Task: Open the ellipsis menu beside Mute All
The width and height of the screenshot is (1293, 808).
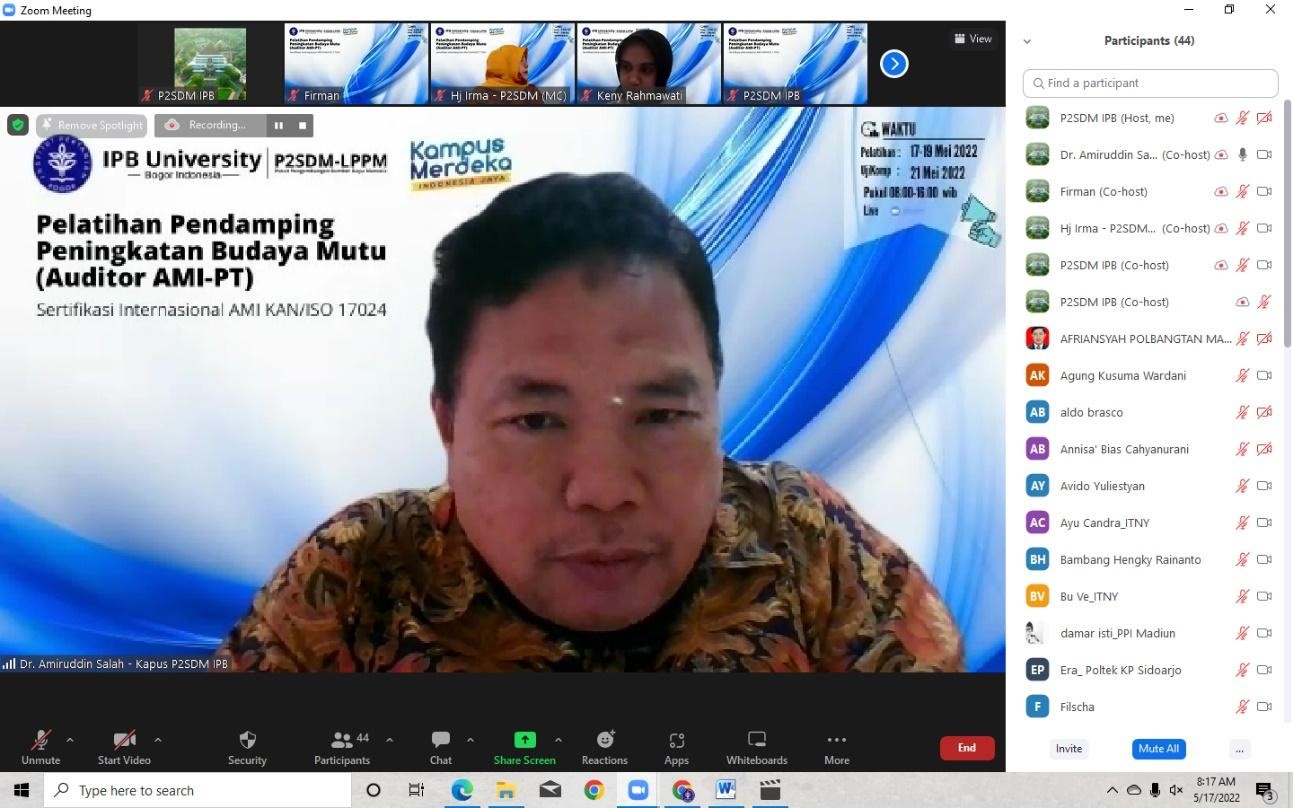Action: [x=1239, y=749]
